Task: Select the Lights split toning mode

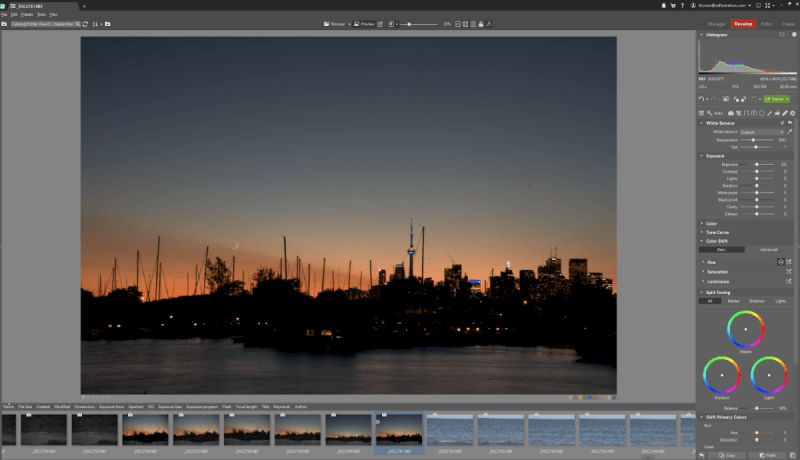Action: pyautogui.click(x=782, y=300)
